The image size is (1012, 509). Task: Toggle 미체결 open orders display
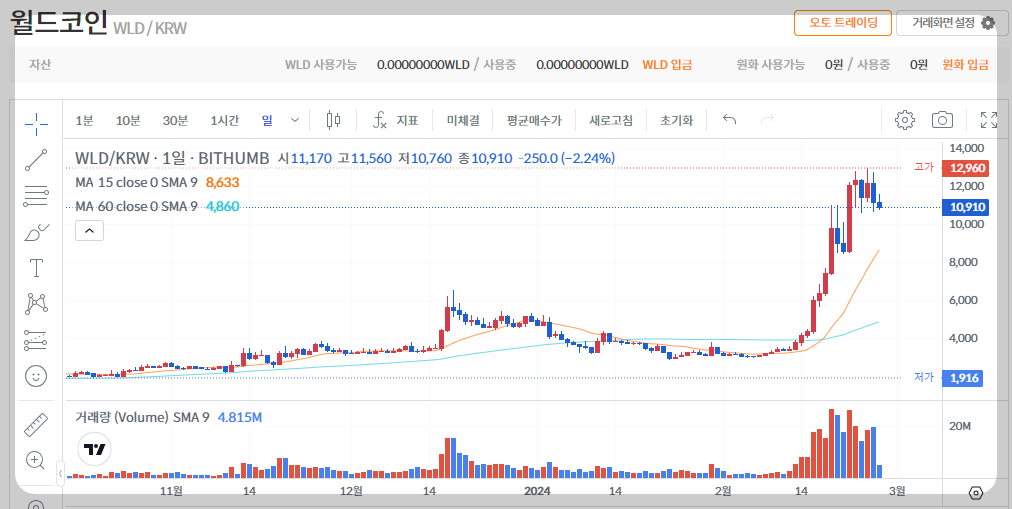coord(463,120)
